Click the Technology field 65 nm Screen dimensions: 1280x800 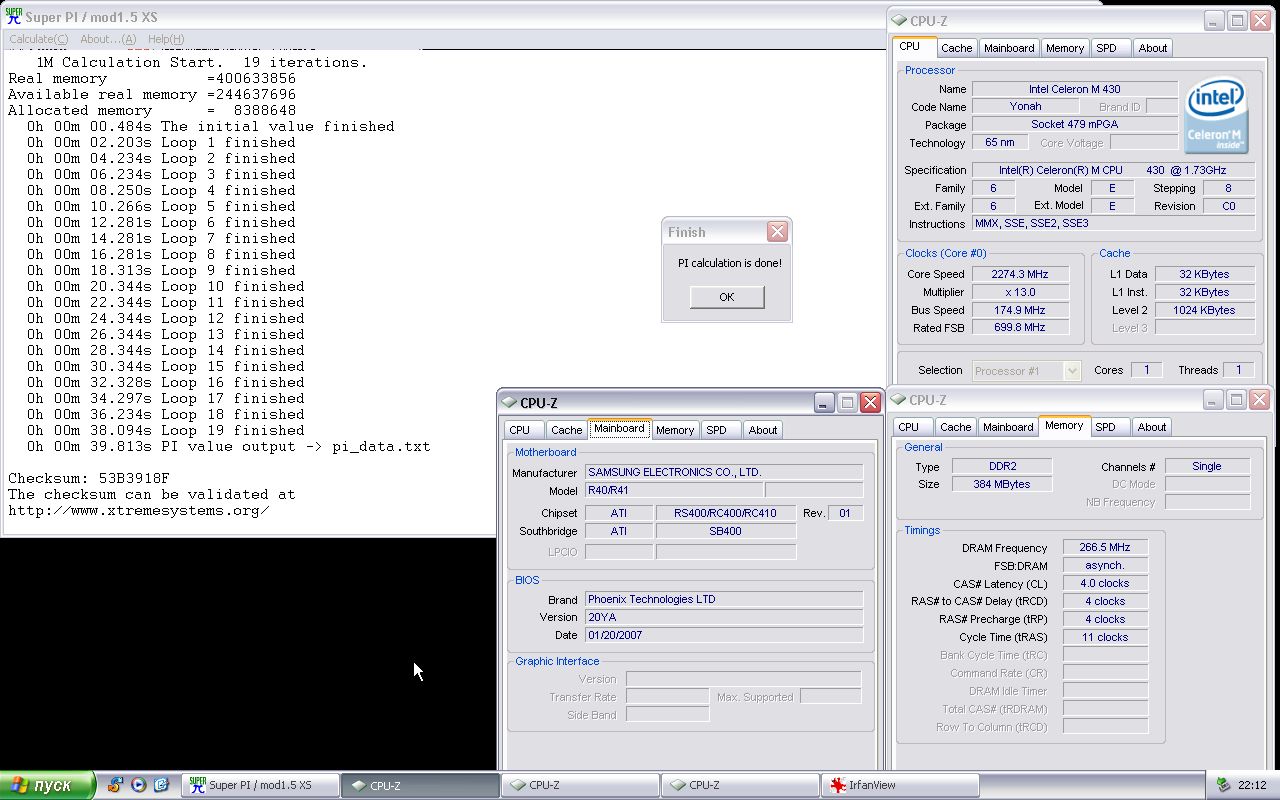coord(1000,142)
